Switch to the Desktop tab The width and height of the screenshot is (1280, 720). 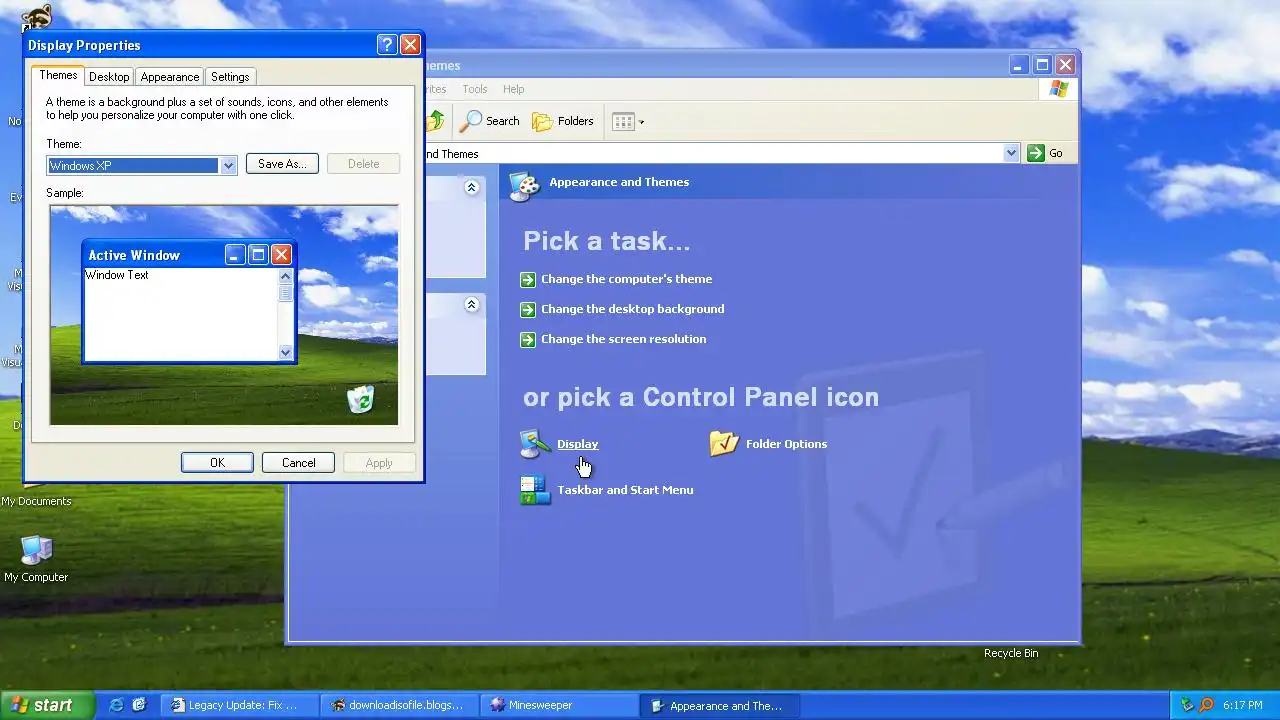click(109, 77)
